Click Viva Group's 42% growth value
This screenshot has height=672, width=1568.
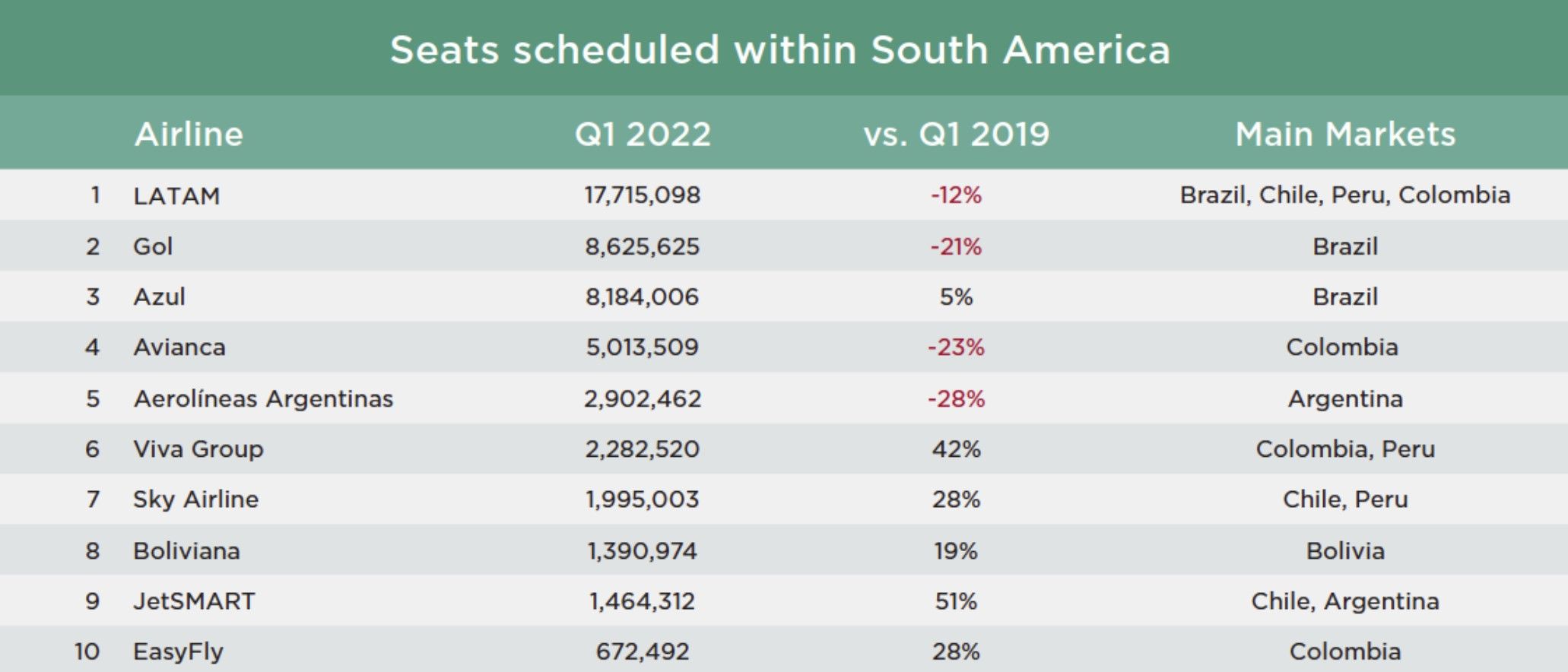tap(956, 449)
